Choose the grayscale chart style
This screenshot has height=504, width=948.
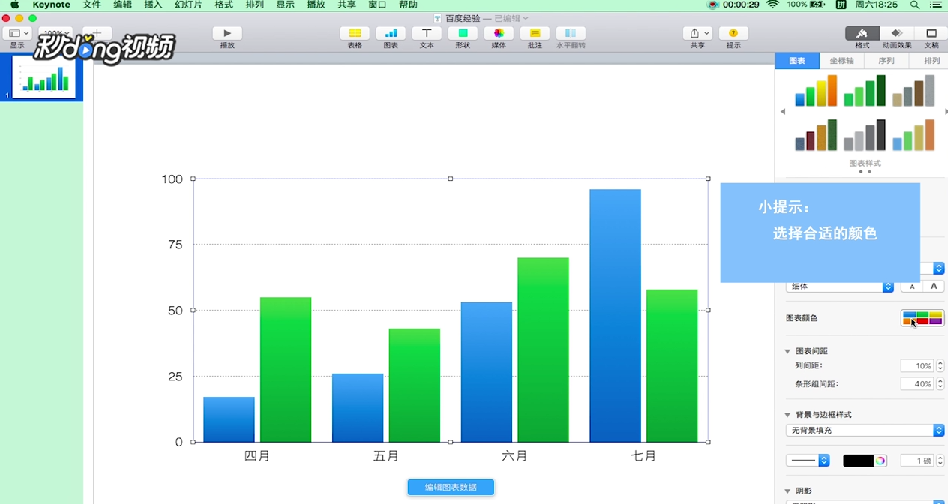pyautogui.click(x=865, y=135)
